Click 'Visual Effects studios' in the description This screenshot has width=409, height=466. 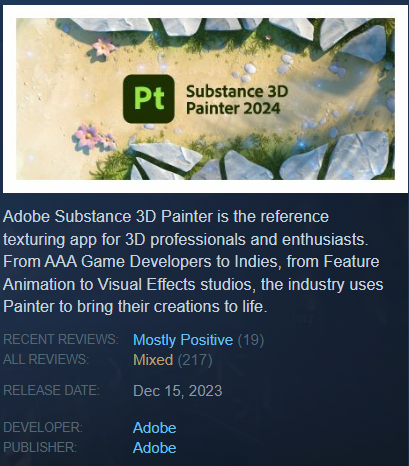[x=176, y=284]
